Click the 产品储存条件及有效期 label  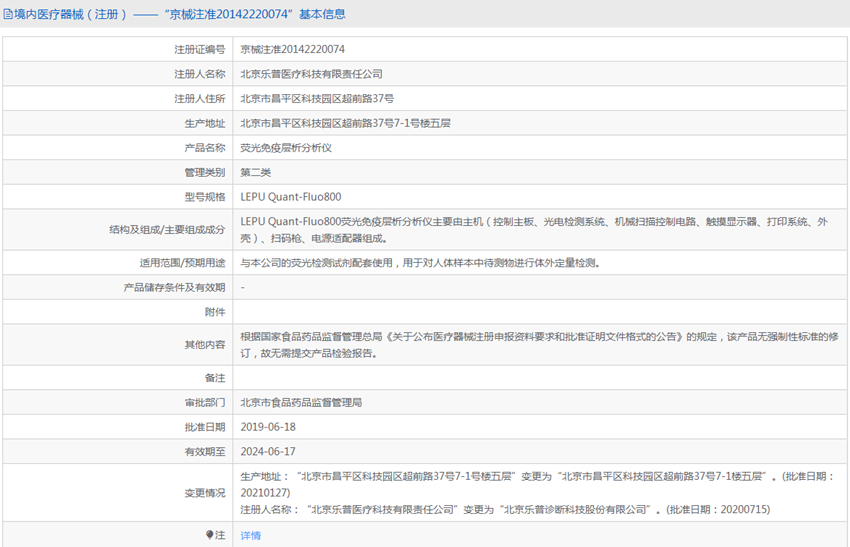point(174,287)
